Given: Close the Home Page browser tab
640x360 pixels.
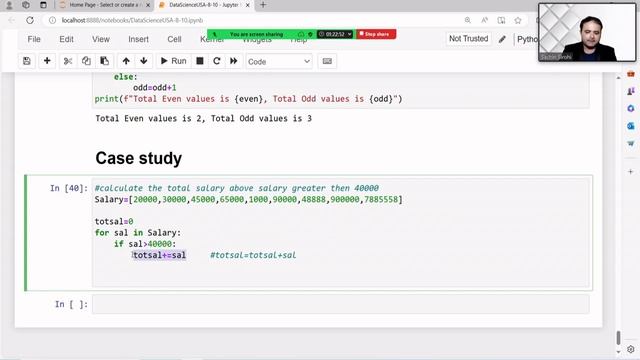Looking at the screenshot, I should tap(148, 5).
